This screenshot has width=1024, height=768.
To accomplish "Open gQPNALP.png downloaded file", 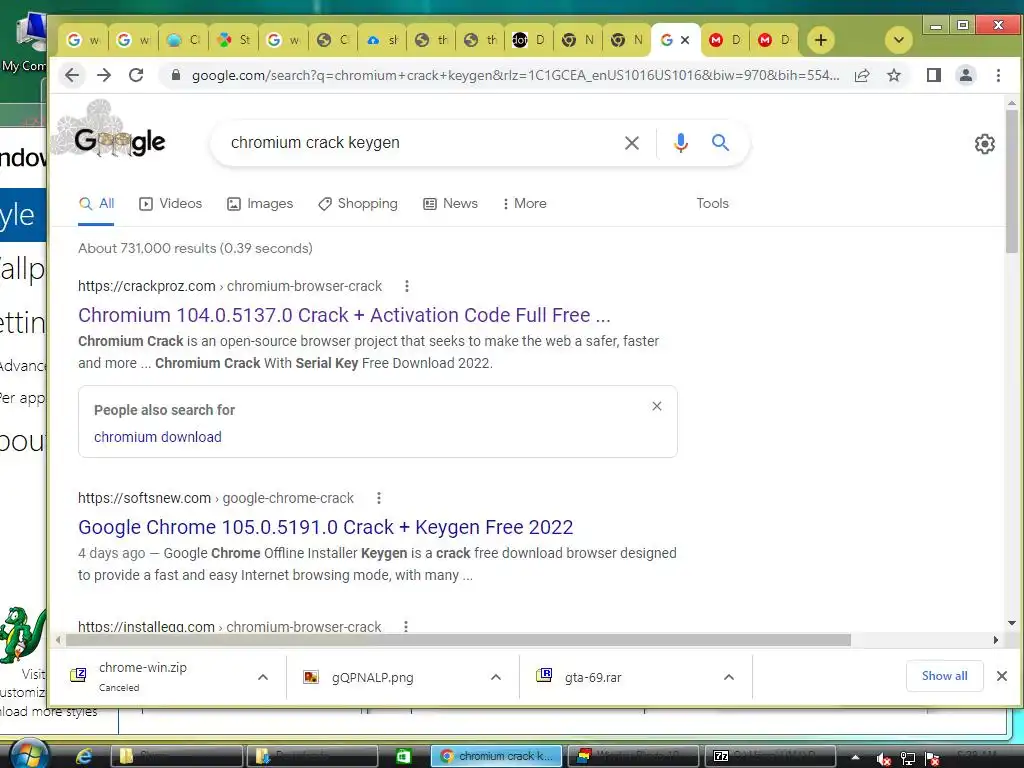I will [x=372, y=678].
